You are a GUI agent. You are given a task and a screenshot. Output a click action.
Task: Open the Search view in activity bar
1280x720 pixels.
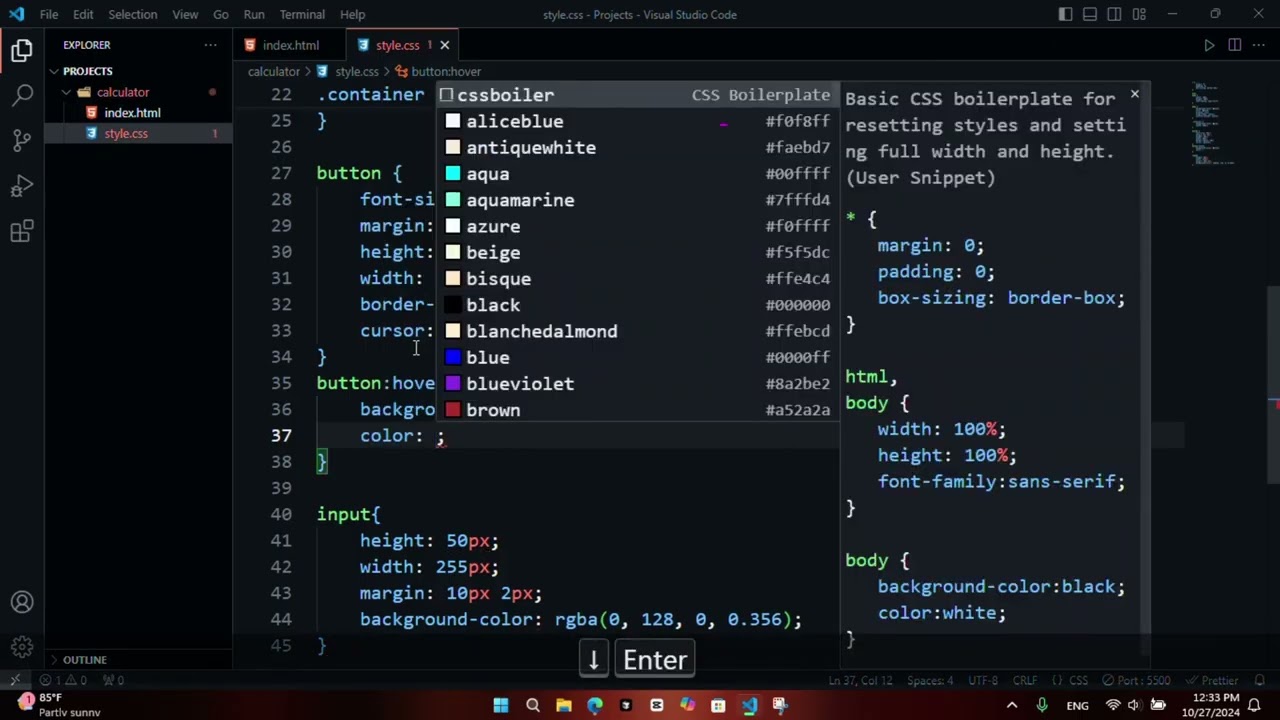pyautogui.click(x=22, y=96)
